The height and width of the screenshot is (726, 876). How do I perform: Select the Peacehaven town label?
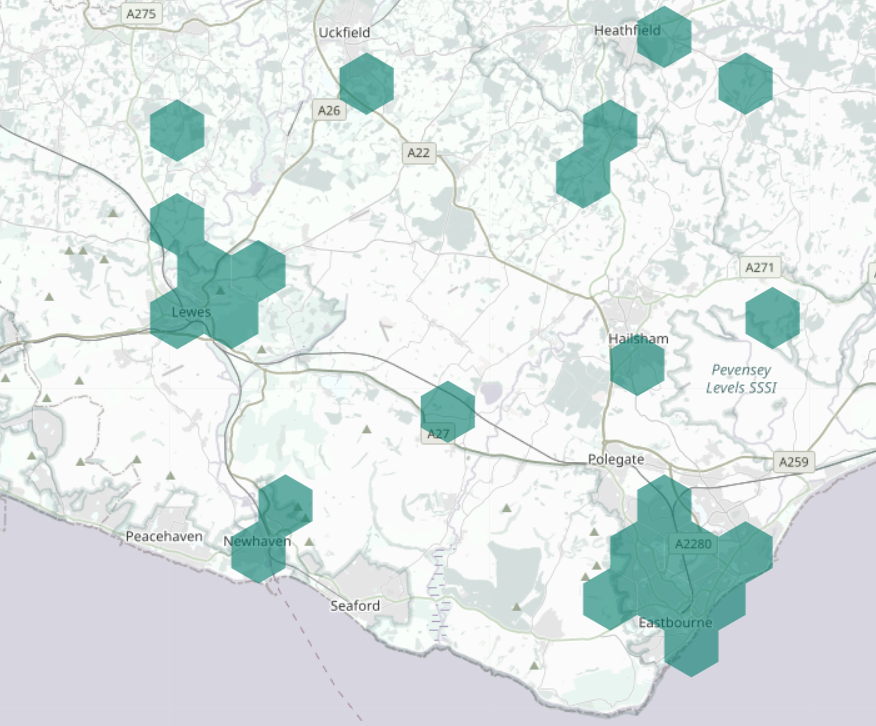164,537
